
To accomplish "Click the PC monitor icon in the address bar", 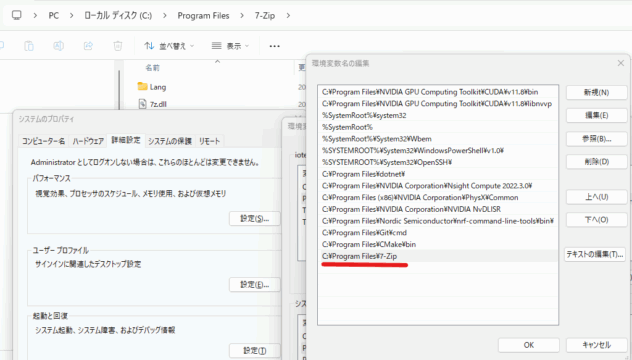I will [x=17, y=15].
